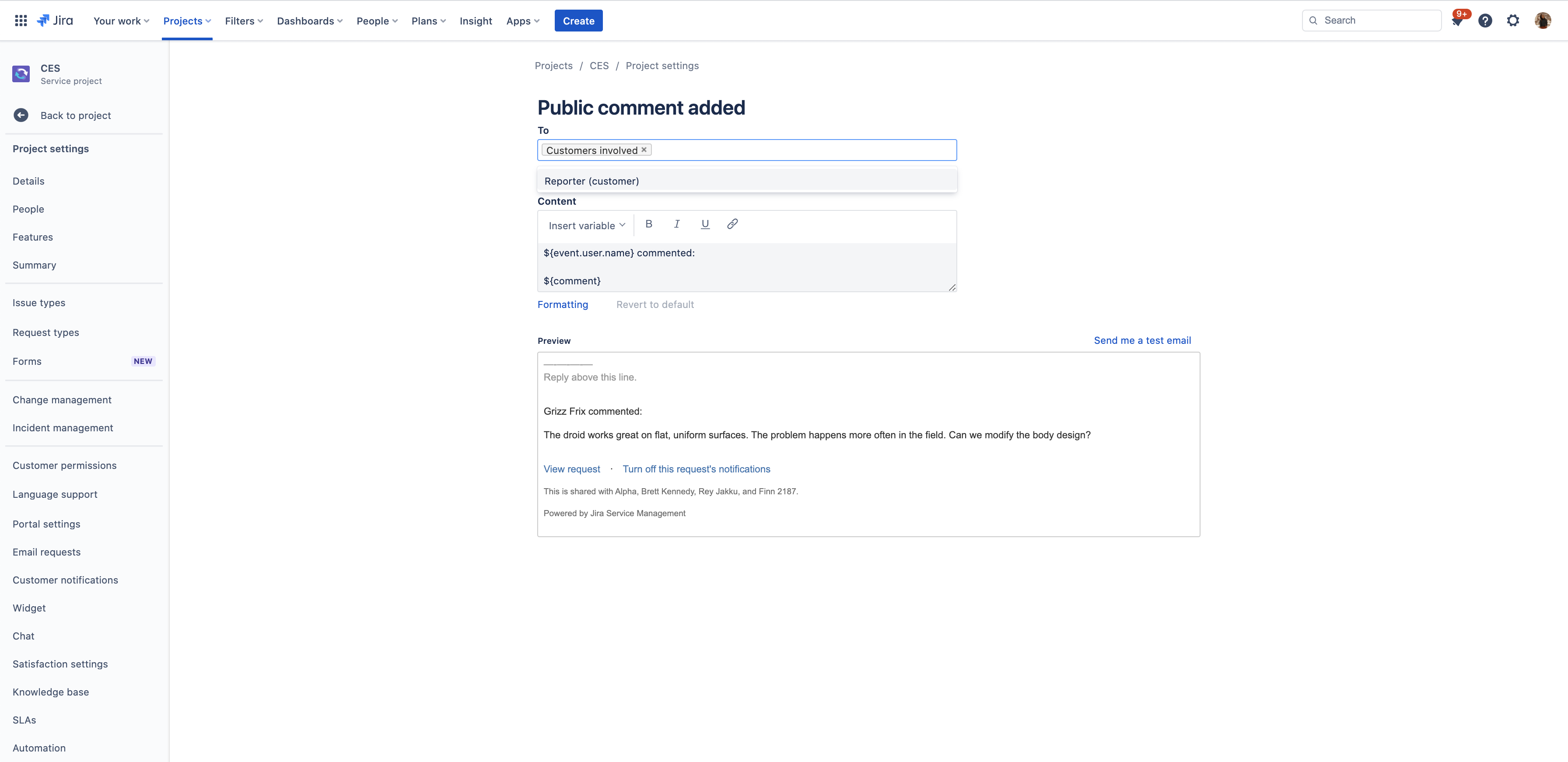Open the app switcher grid icon

click(x=21, y=21)
